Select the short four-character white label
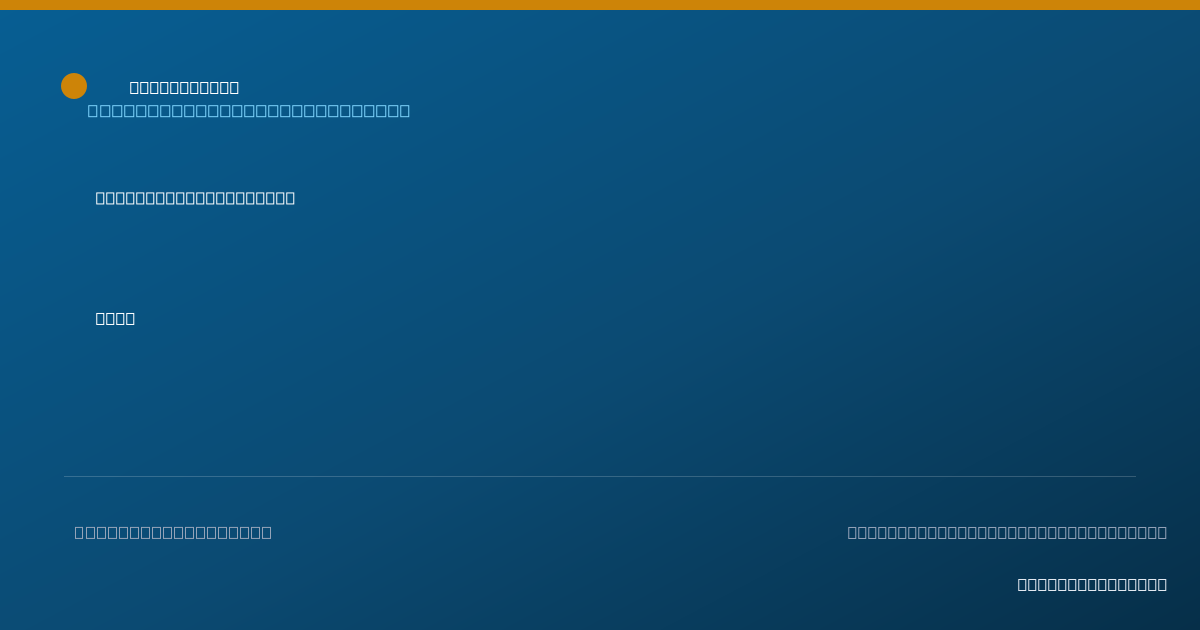Image resolution: width=1200 pixels, height=630 pixels. click(x=115, y=318)
